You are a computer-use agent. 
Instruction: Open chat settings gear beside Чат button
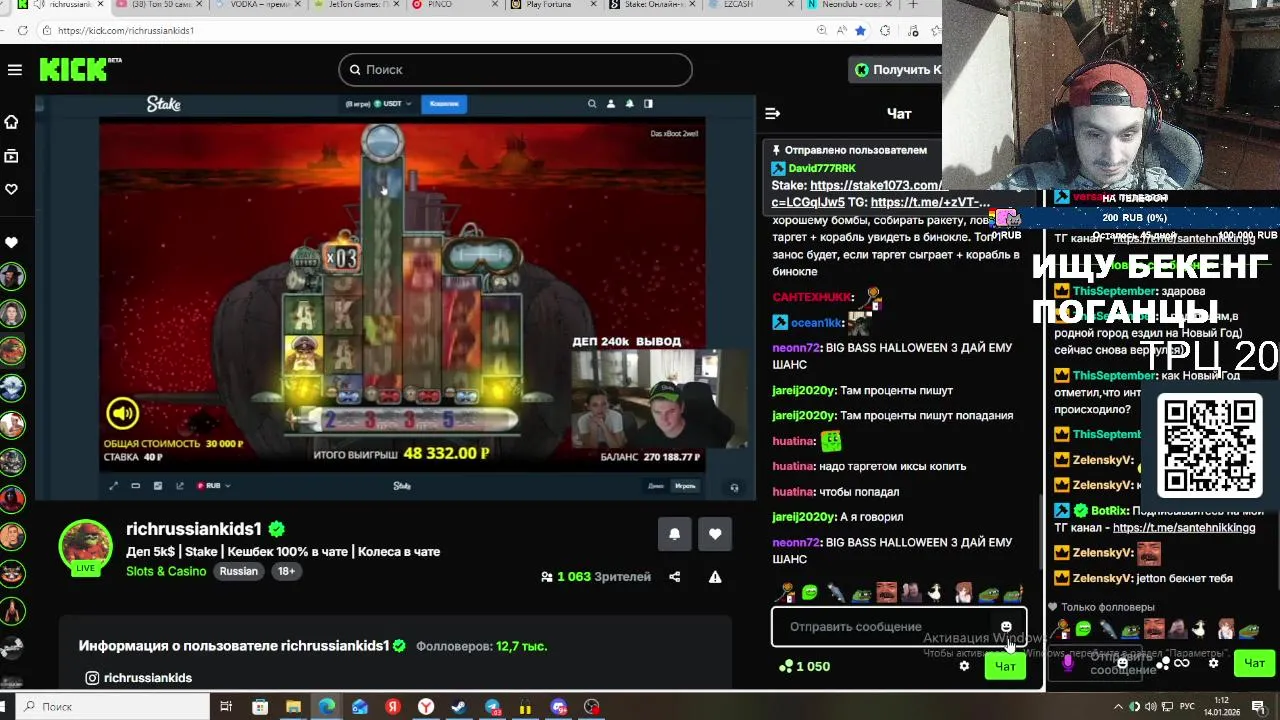[x=964, y=666]
